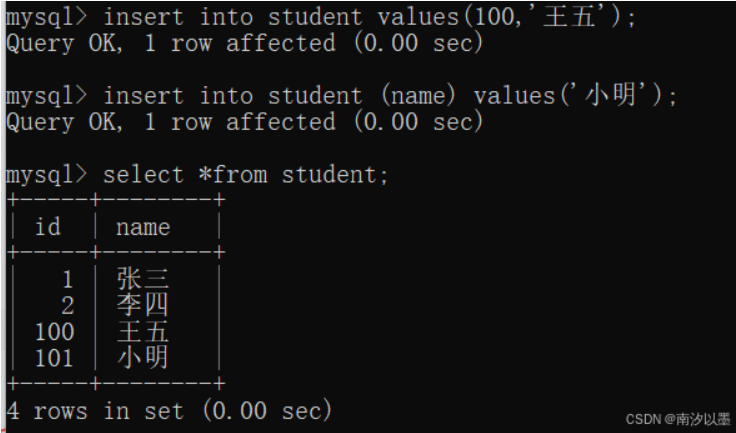Click the Query OK line after the 小明 insert
The width and height of the screenshot is (736, 433).
pos(244,122)
